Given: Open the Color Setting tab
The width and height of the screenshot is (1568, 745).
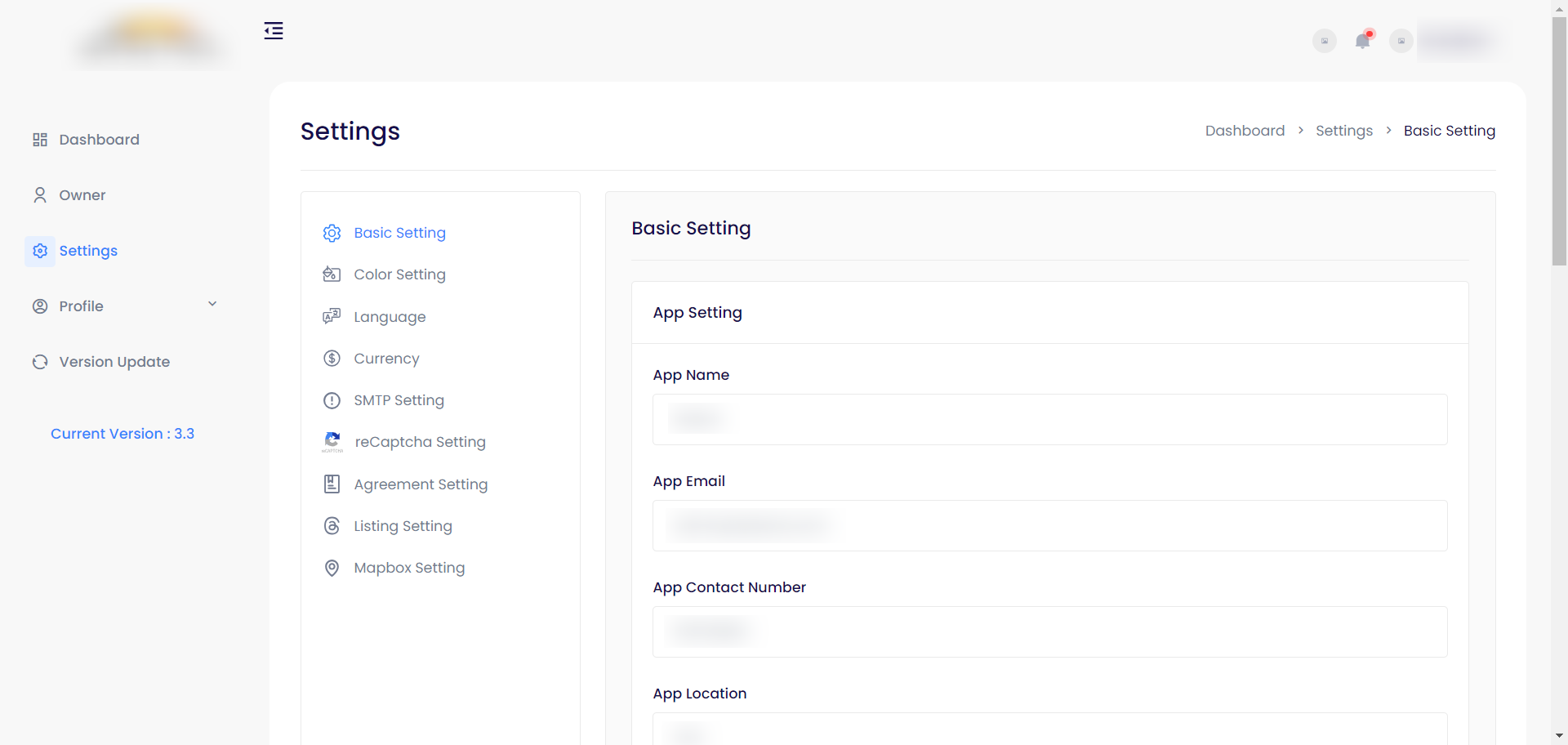Looking at the screenshot, I should [399, 274].
